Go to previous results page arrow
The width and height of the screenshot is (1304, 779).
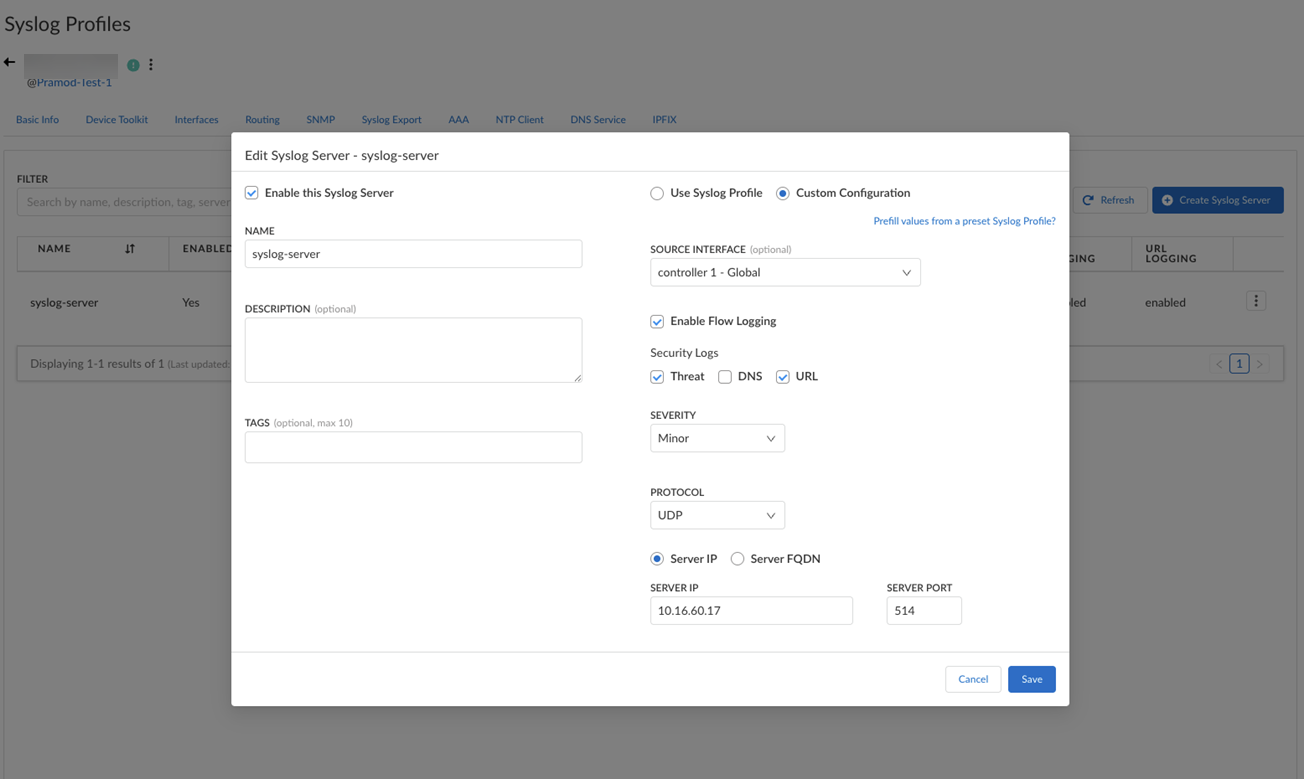pos(1219,364)
